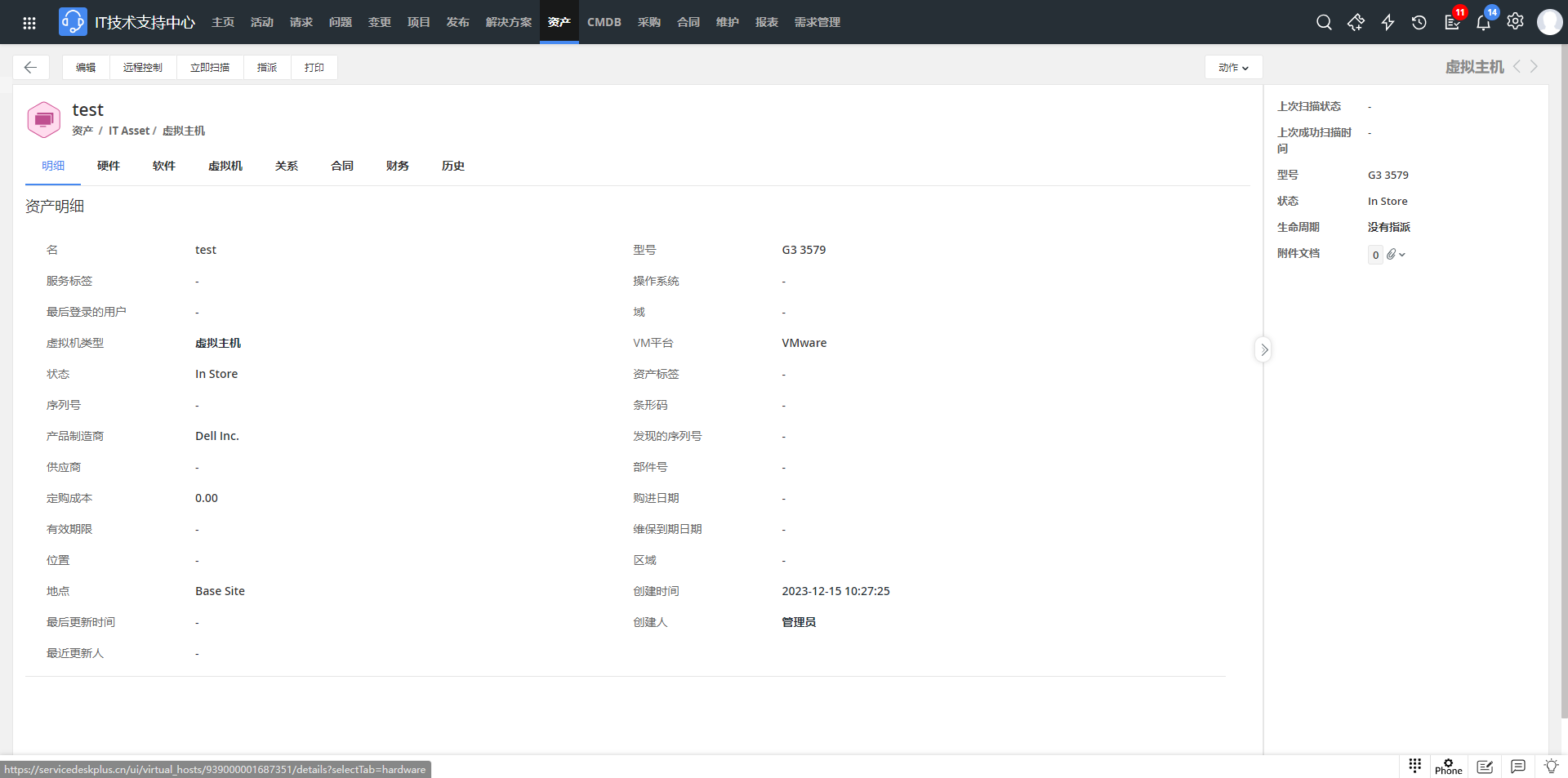Viewport: 1568px width, 778px height.
Task: Open the chat bubble icon in bottom bar
Action: click(x=1517, y=767)
